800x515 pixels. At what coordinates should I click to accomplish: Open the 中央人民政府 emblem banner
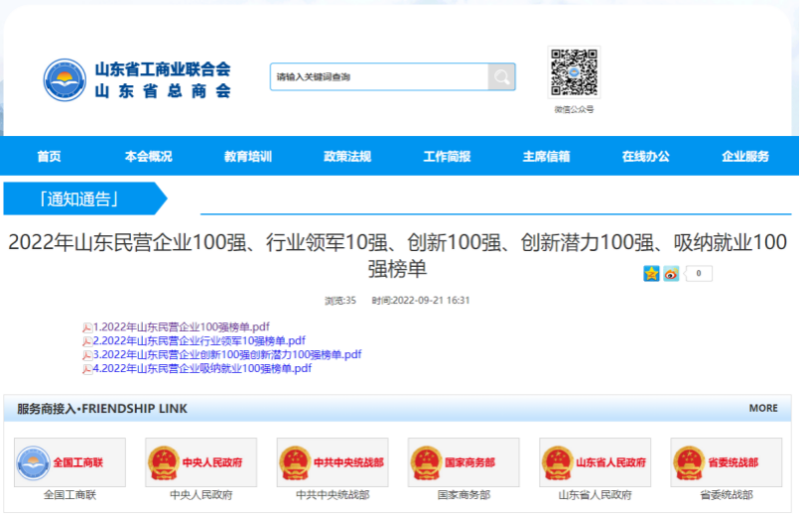[x=201, y=462]
